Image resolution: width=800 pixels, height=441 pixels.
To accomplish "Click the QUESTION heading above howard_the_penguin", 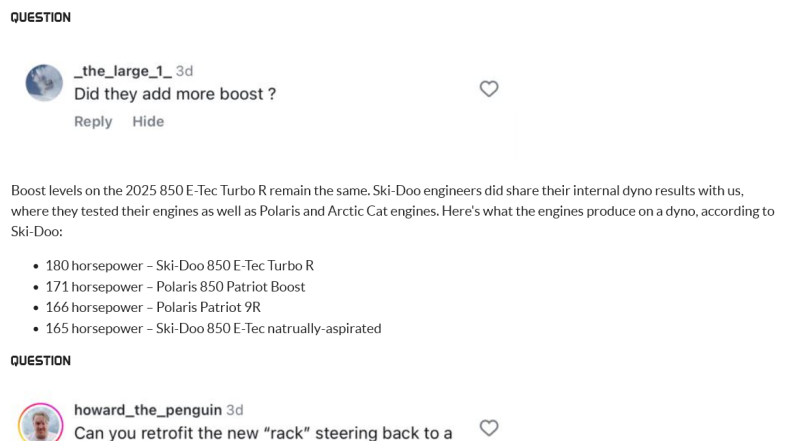I will pyautogui.click(x=41, y=361).
